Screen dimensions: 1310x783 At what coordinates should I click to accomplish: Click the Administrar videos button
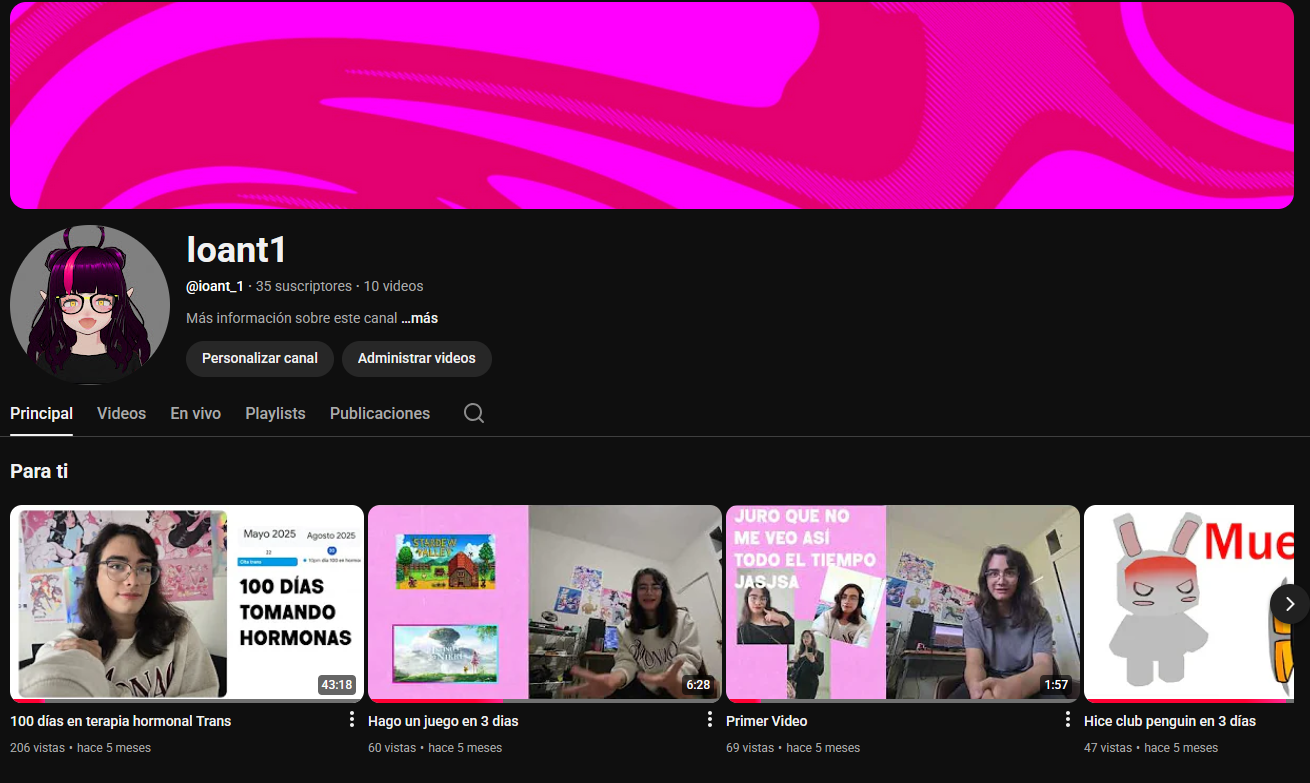click(x=417, y=358)
